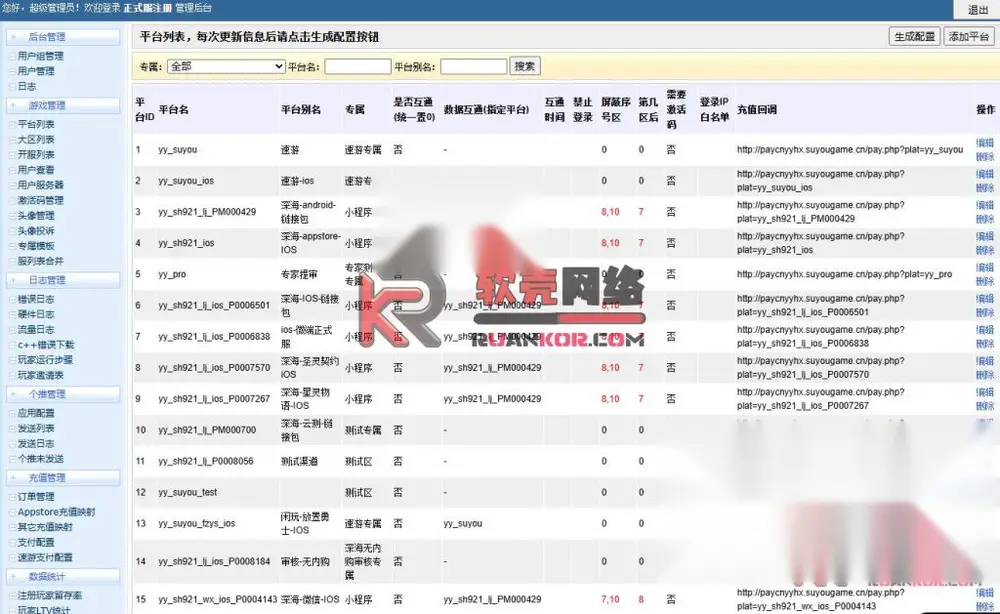Open 注册玩家留存率 statistics page
Screen dimensions: 1000x614
click(50, 596)
